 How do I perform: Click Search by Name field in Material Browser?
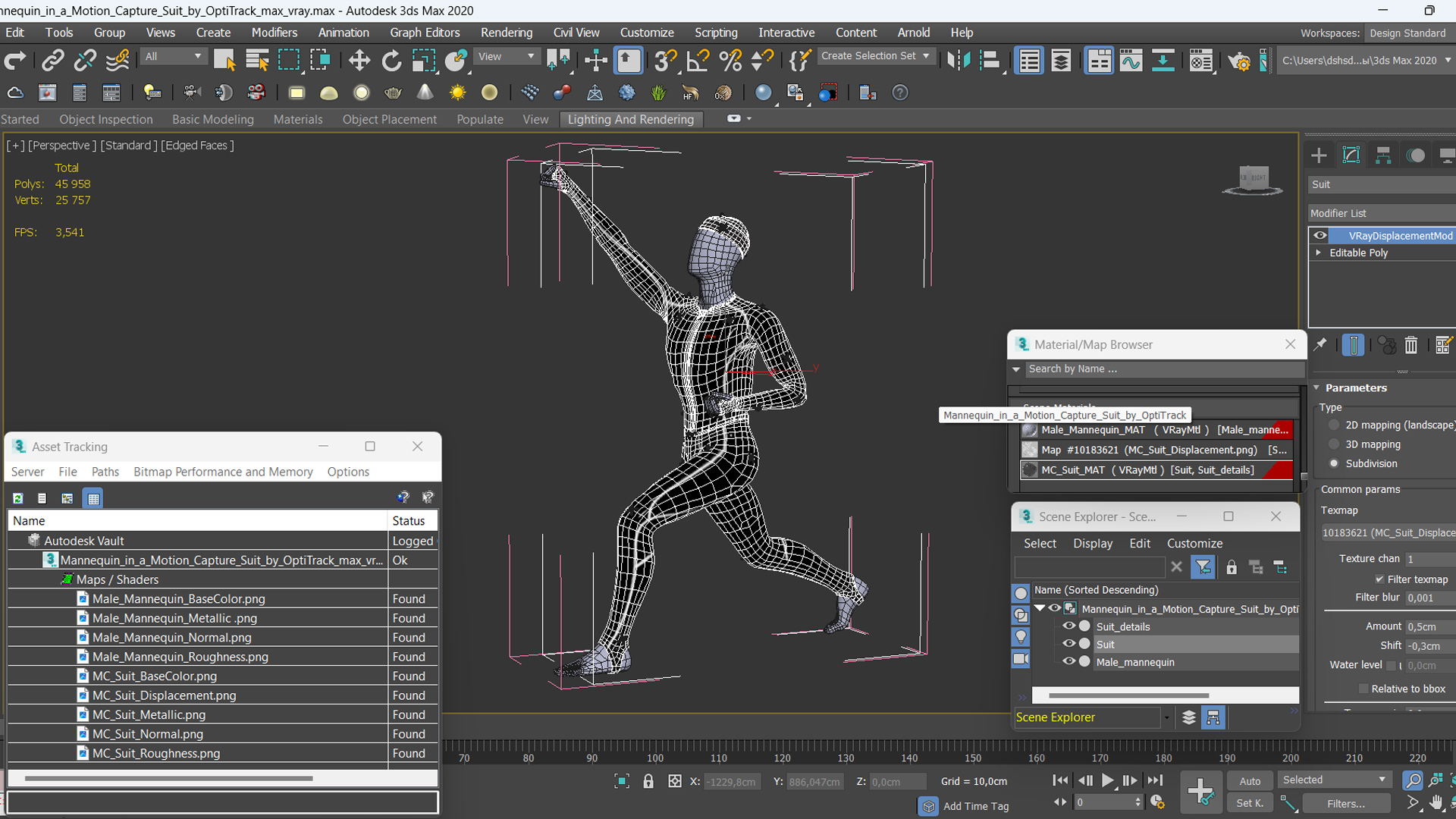tap(1164, 369)
